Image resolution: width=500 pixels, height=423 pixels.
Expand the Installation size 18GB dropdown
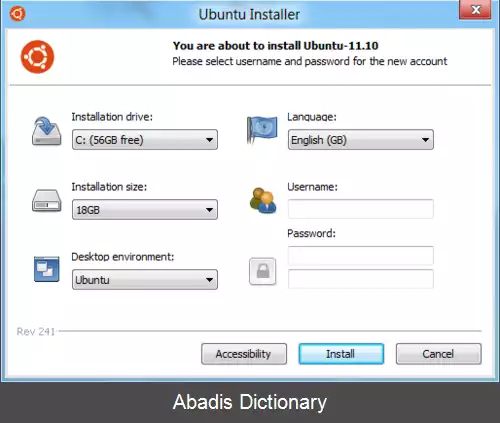145,210
